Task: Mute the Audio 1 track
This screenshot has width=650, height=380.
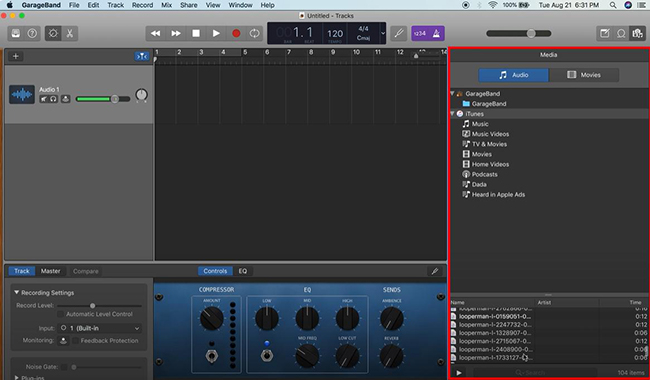Action: (44, 99)
